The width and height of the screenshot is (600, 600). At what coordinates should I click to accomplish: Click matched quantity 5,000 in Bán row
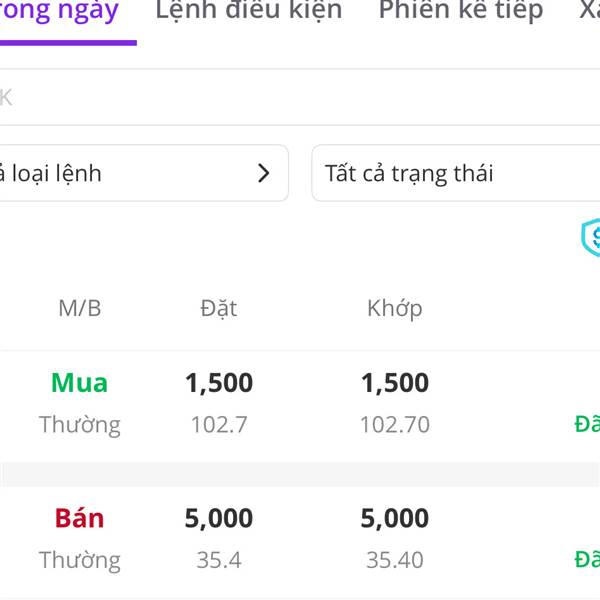pos(395,518)
